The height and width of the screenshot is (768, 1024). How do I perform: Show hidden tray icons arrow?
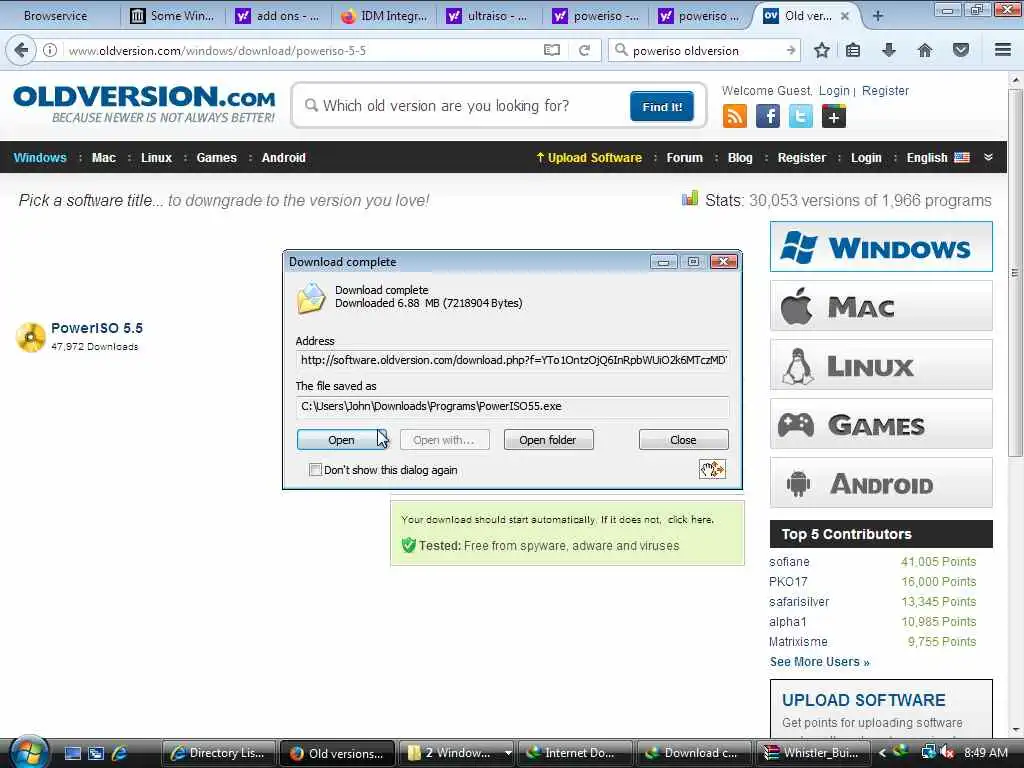pos(882,753)
